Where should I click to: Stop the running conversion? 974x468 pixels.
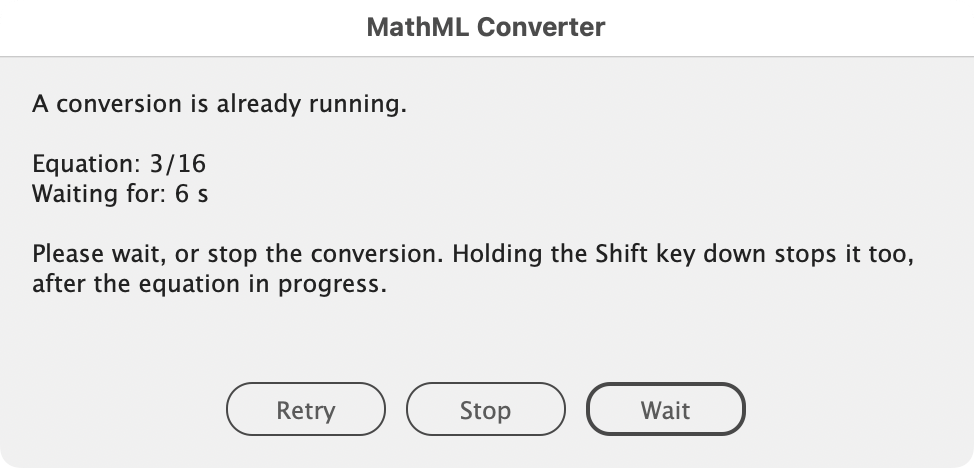click(486, 410)
